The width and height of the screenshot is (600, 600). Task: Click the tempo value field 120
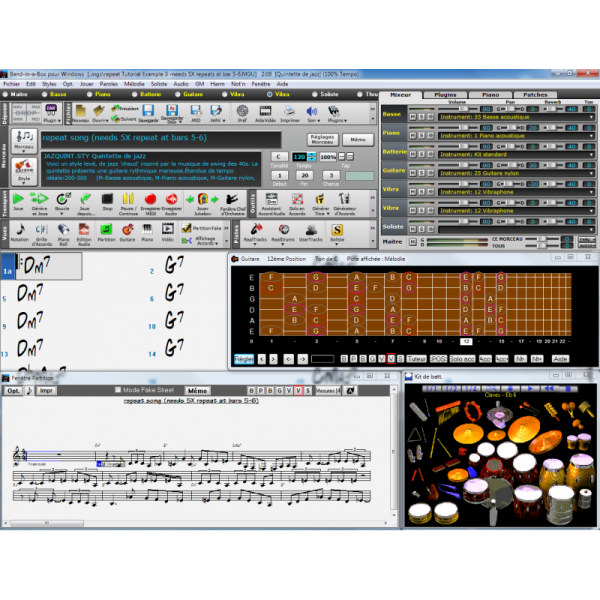[x=299, y=157]
